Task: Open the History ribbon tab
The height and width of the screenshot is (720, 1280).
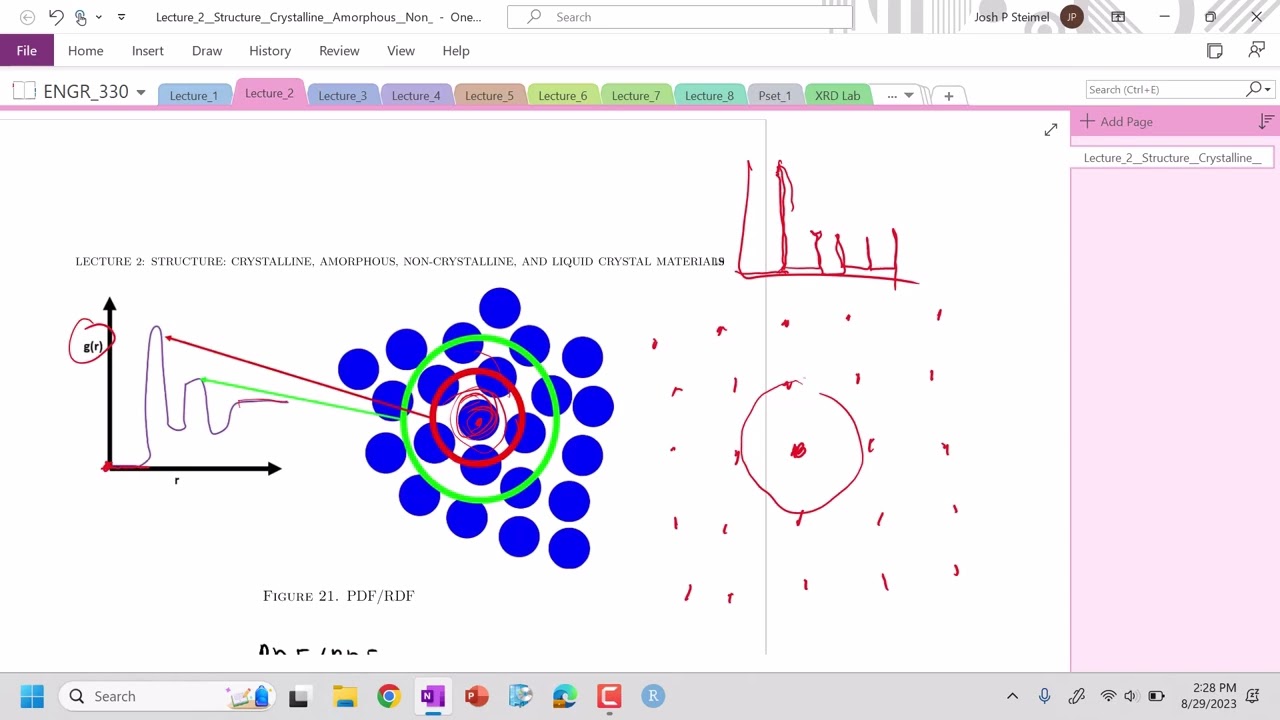Action: coord(270,51)
